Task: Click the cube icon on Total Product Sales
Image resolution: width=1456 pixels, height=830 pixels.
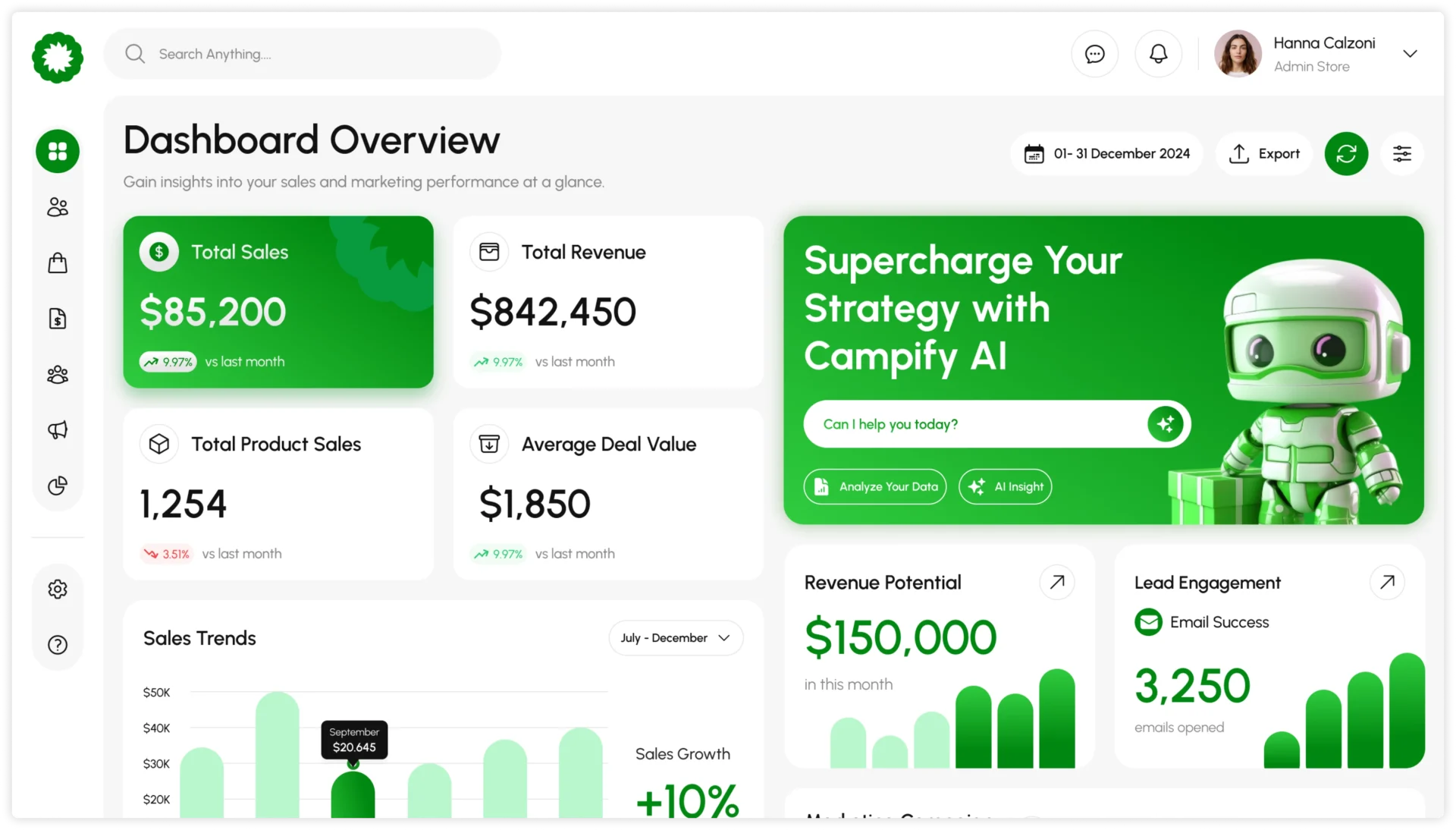Action: [159, 444]
